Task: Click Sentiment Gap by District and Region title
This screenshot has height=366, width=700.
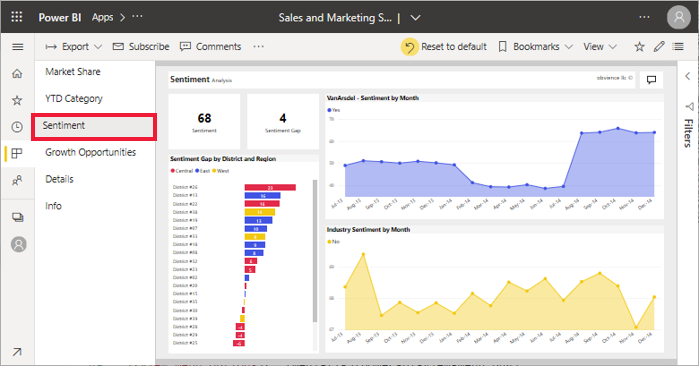Action: pyautogui.click(x=223, y=159)
